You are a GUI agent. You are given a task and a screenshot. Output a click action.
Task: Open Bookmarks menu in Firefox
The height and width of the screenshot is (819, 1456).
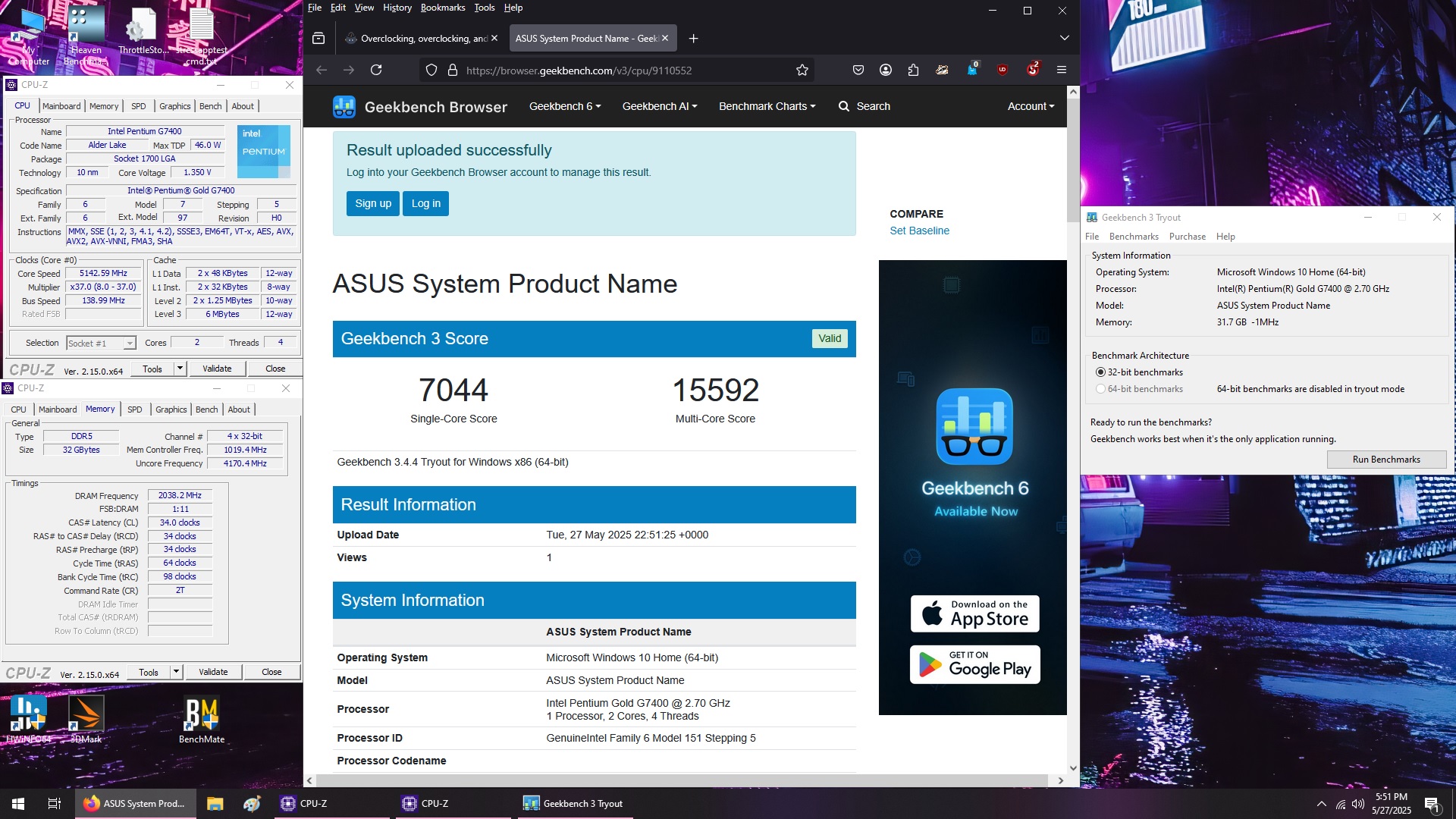point(443,8)
